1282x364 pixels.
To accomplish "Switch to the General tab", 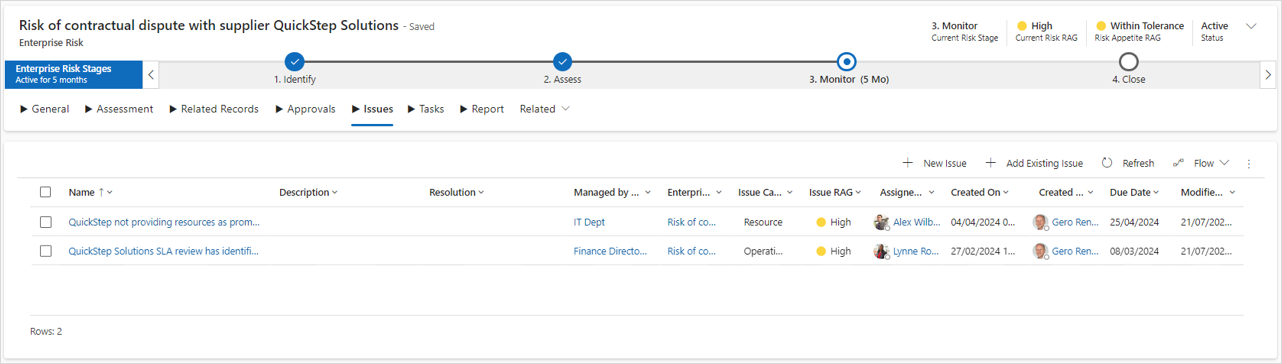I will click(x=45, y=109).
